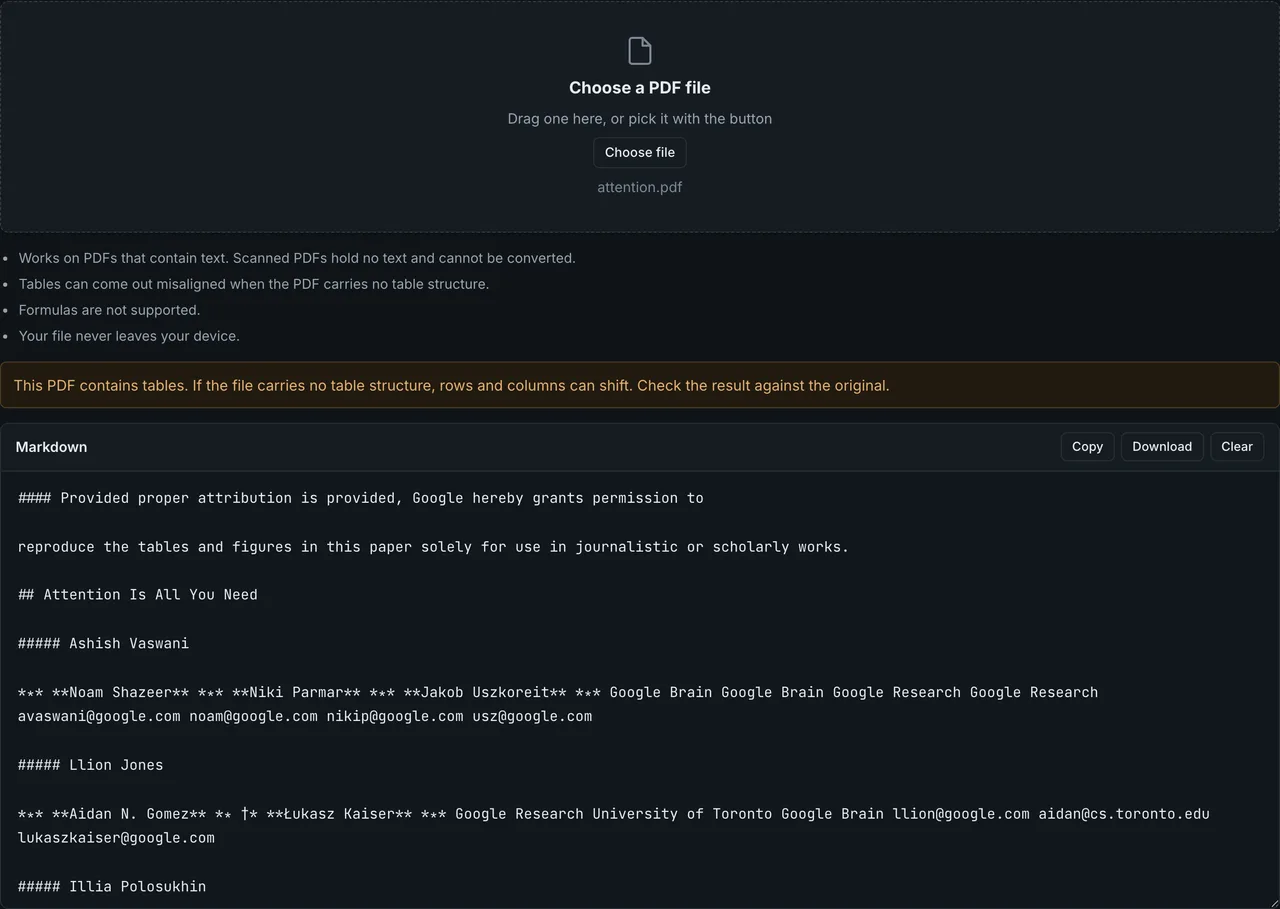This screenshot has height=909, width=1280.
Task: Click the note 'Formulas are not supported.'
Action: click(x=109, y=310)
